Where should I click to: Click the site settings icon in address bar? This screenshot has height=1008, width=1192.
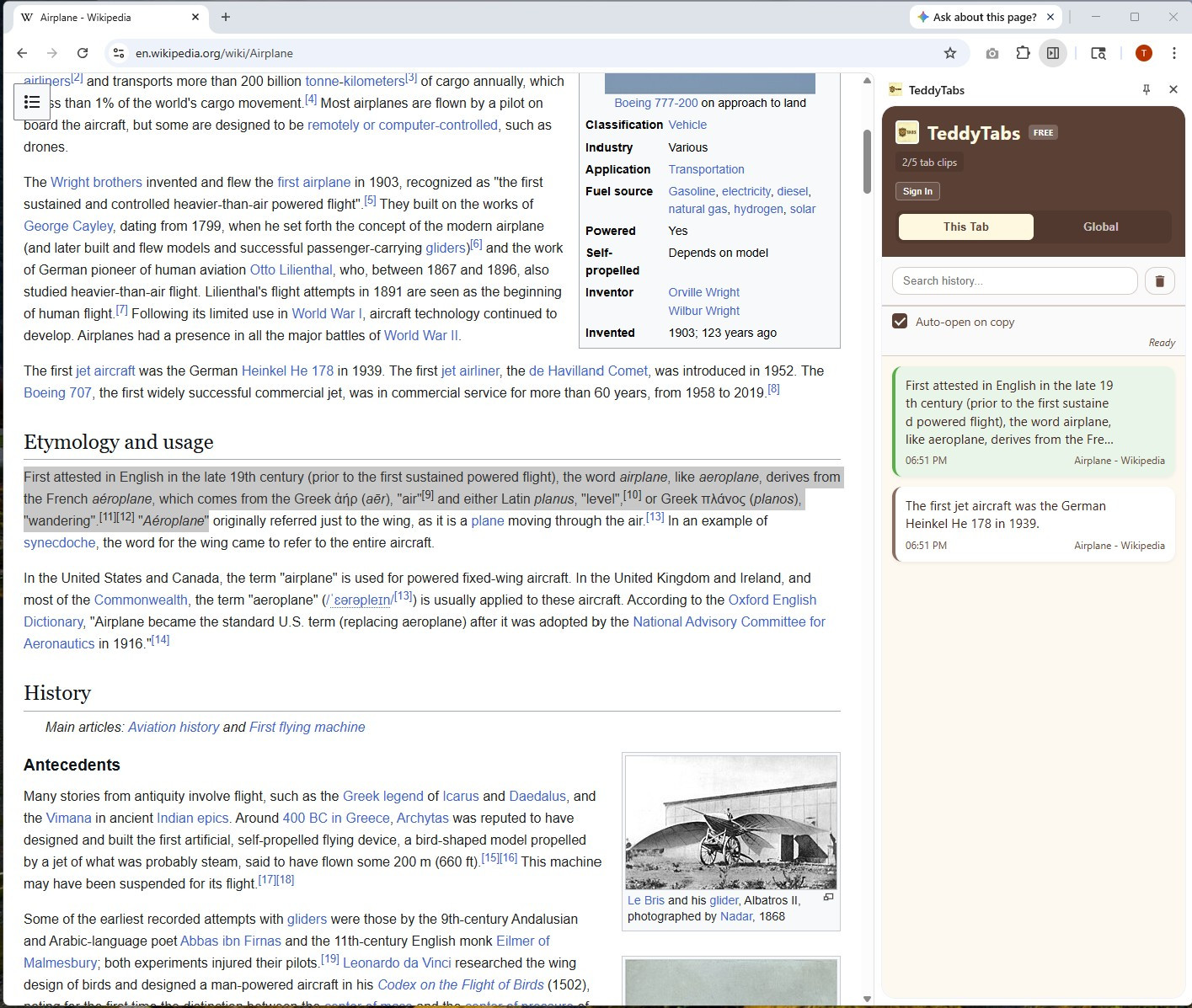117,52
